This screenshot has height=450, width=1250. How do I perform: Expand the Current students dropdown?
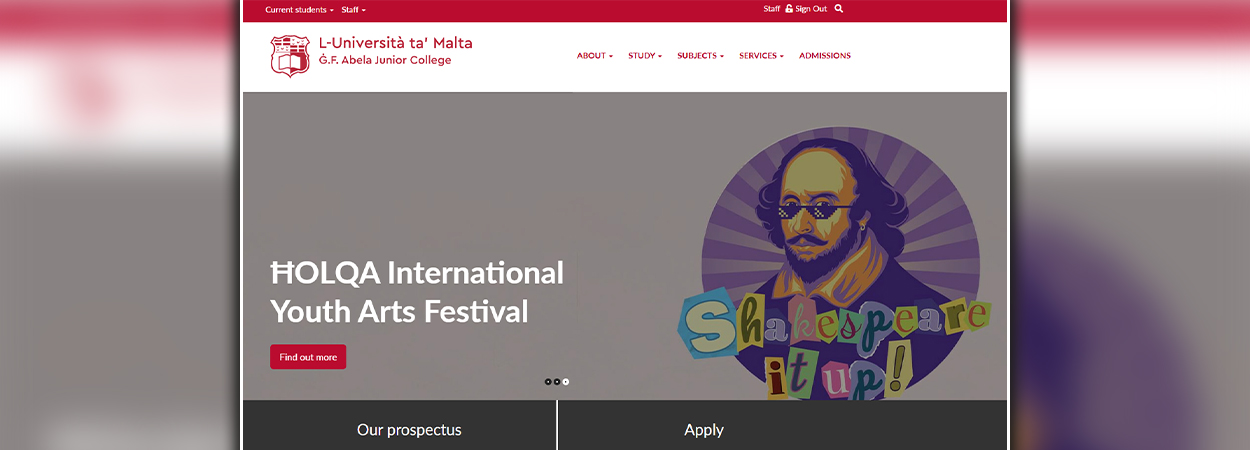pyautogui.click(x=299, y=10)
